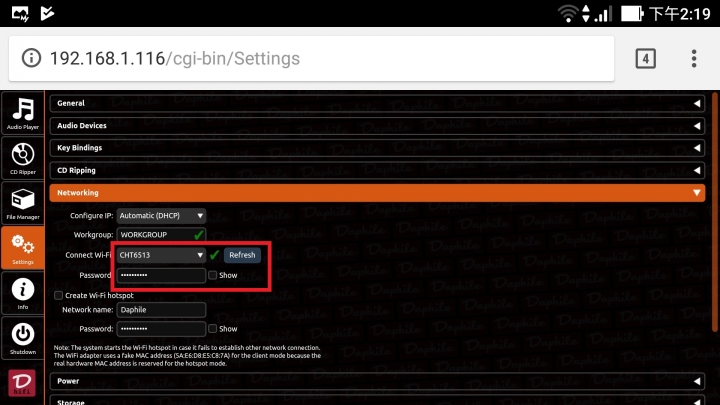Tap the Wi-Fi signal status icon
Viewport: 720px width, 405px height.
tap(568, 13)
